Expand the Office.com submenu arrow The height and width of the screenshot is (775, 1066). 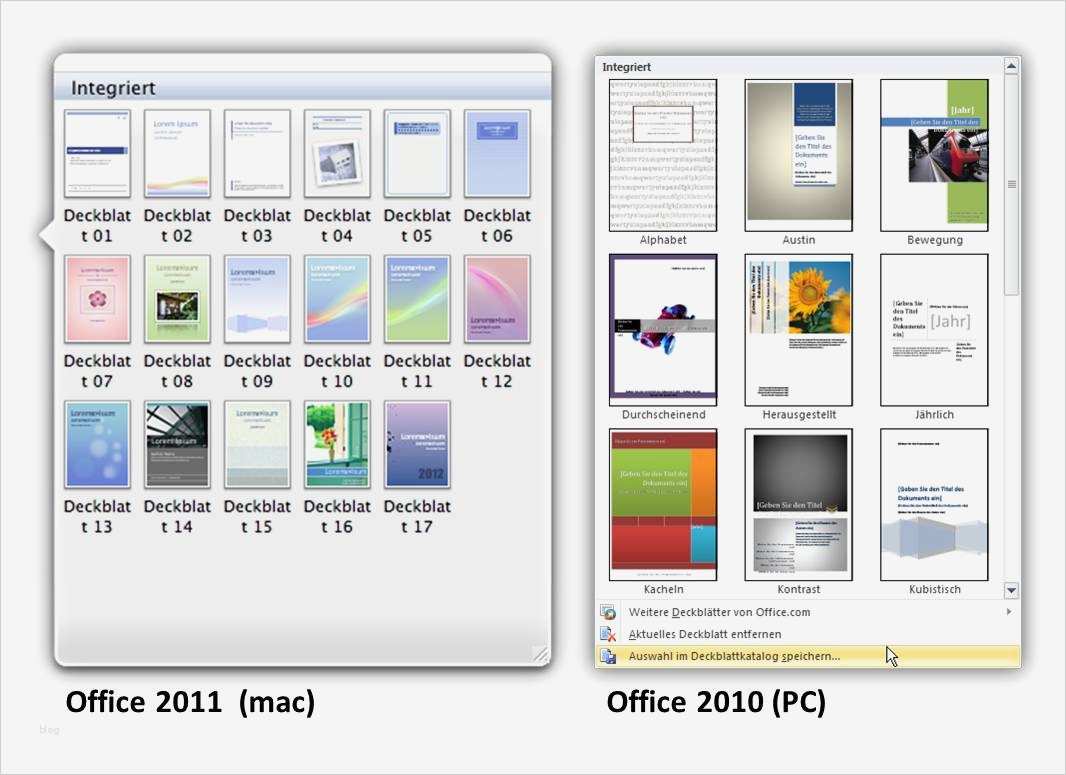coord(1009,612)
